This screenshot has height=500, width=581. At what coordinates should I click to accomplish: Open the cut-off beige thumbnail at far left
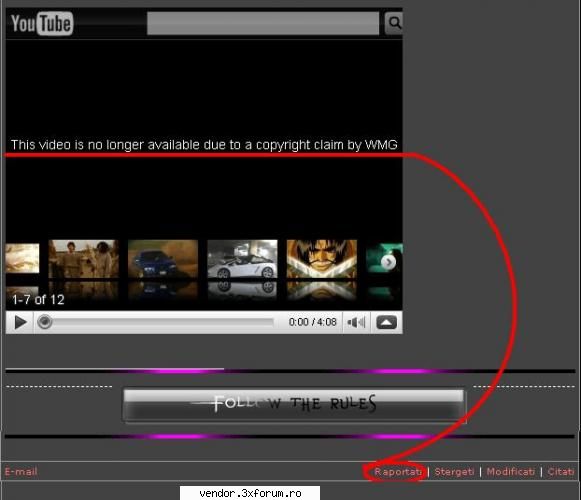click(22, 258)
